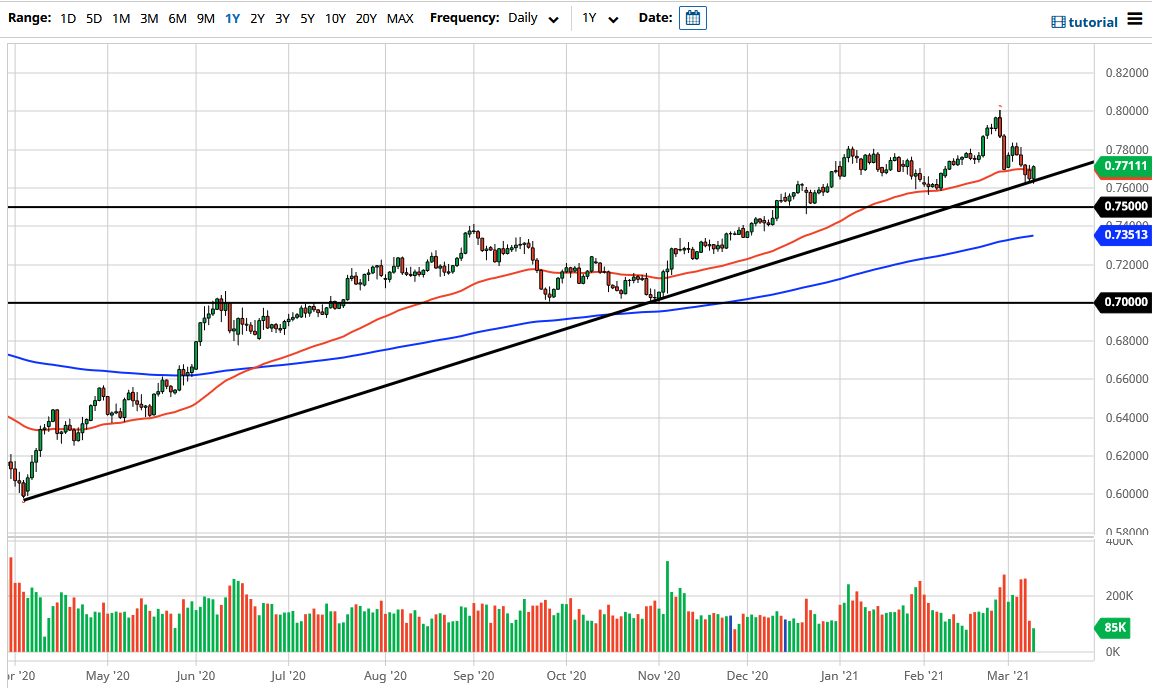This screenshot has height=697, width=1152.
Task: Select the 20Y range
Action: pyautogui.click(x=366, y=18)
